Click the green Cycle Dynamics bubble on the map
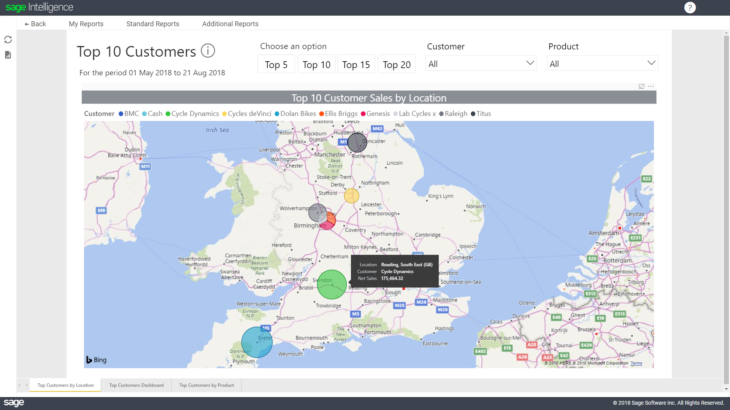730x410 pixels. [332, 284]
